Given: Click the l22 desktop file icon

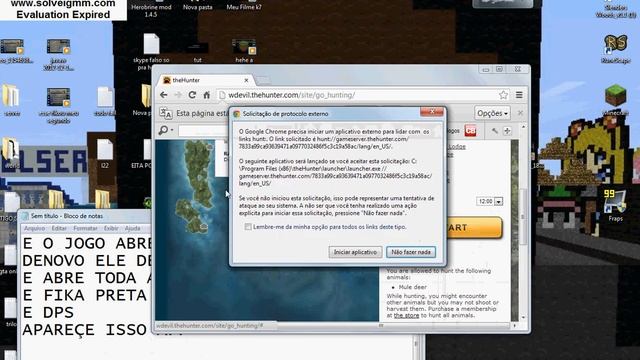Looking at the screenshot, I should tap(105, 154).
